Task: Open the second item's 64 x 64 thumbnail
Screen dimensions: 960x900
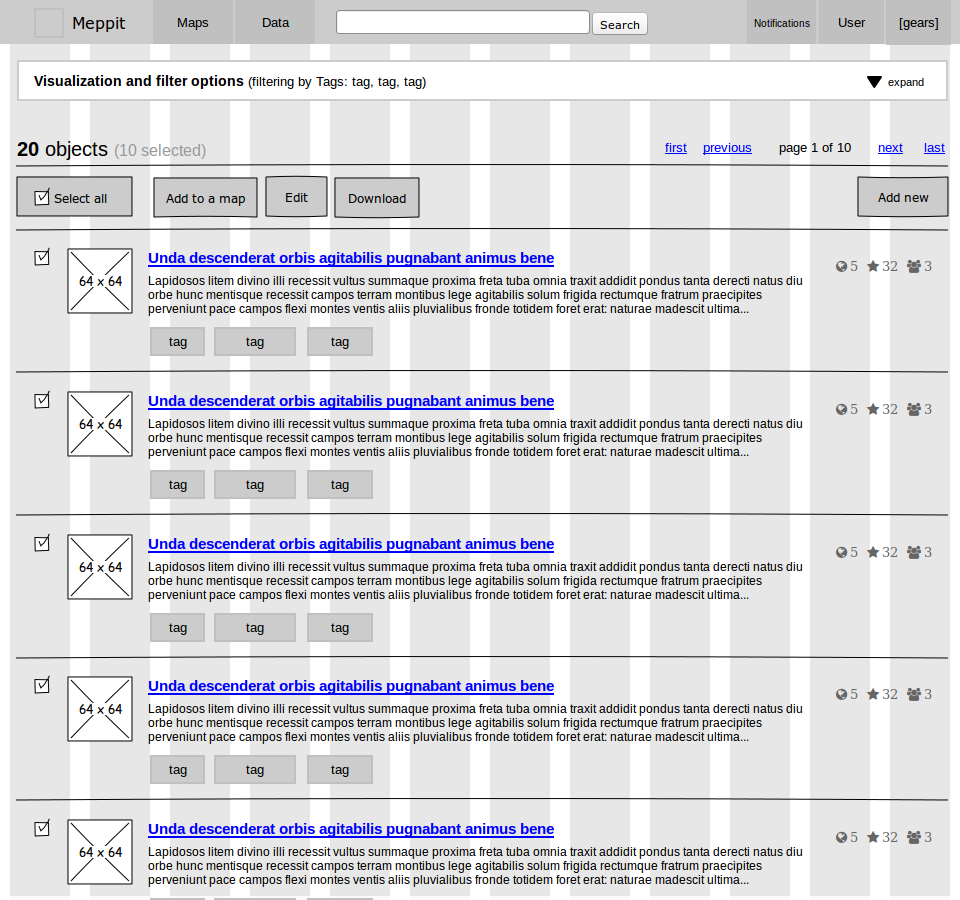Action: (100, 424)
